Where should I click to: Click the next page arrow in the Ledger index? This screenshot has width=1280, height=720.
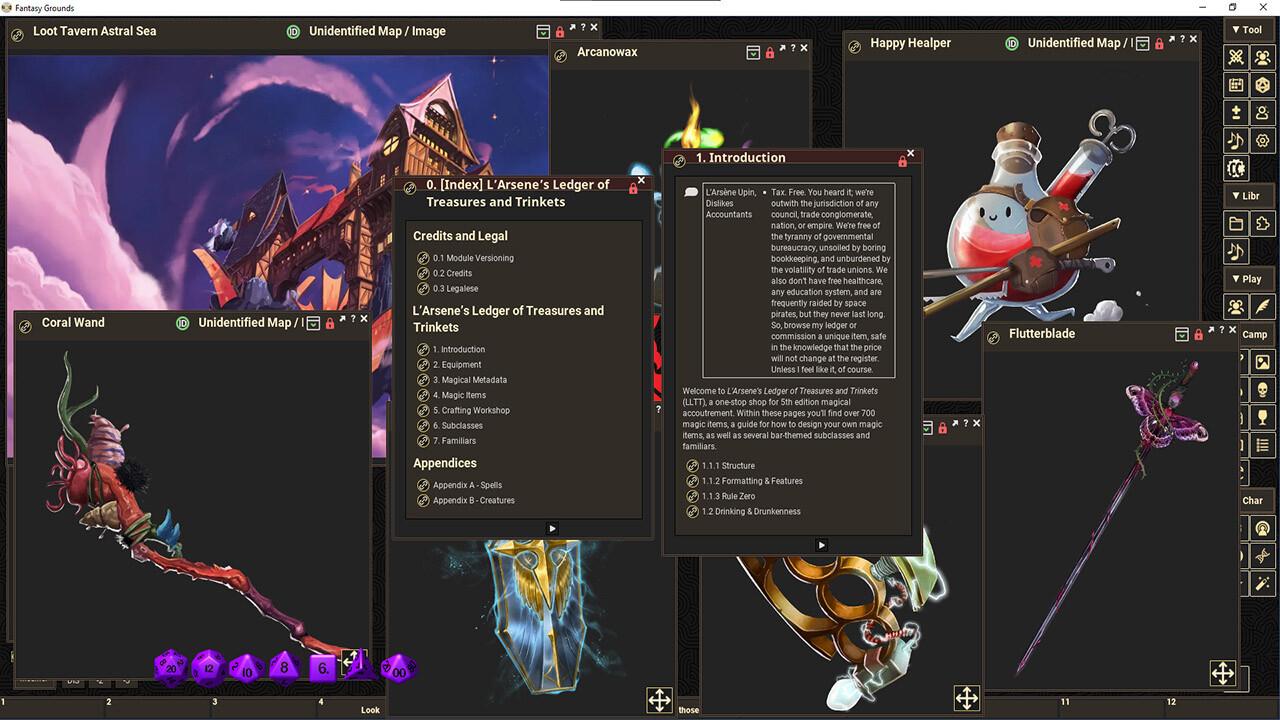pyautogui.click(x=551, y=528)
